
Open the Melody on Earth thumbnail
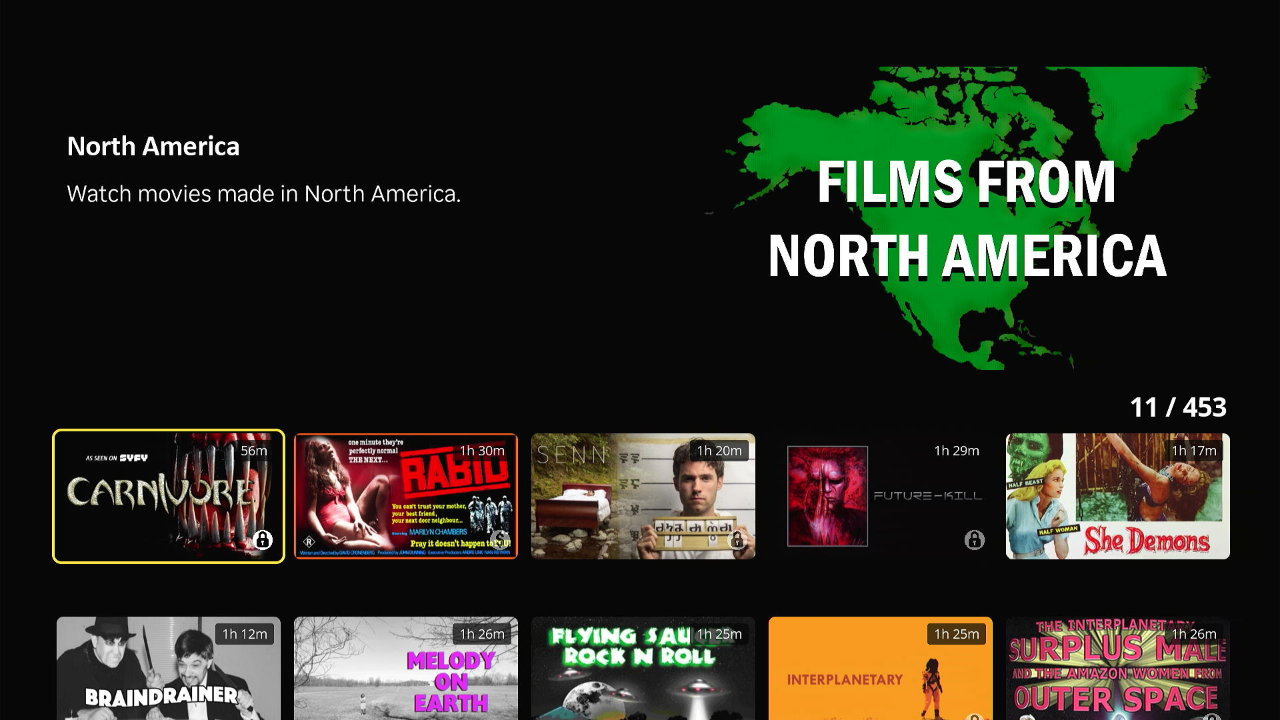pos(406,668)
